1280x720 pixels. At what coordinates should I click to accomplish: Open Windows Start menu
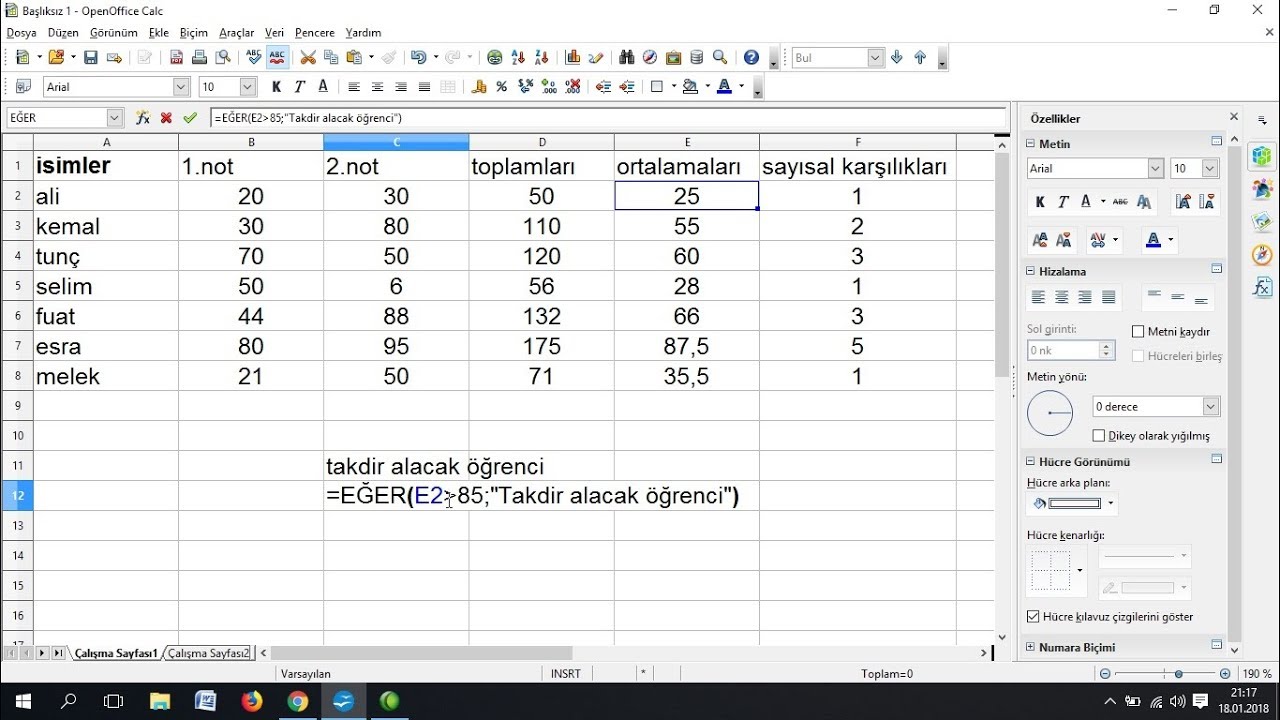(x=22, y=701)
